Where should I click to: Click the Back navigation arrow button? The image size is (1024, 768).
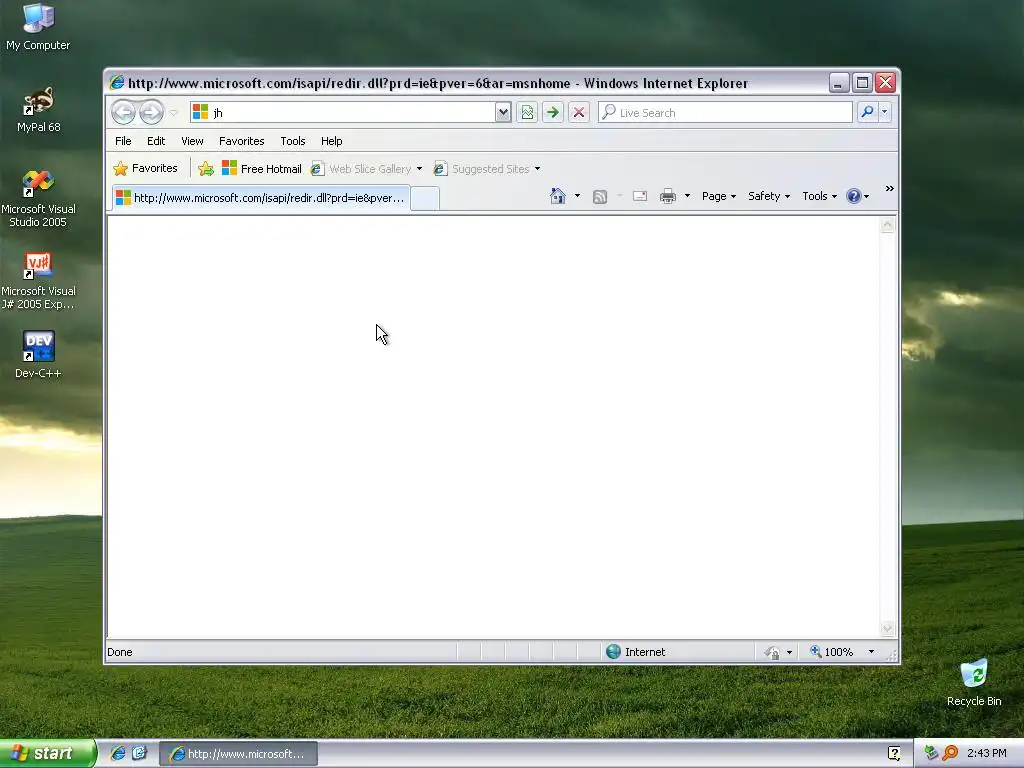(x=123, y=112)
